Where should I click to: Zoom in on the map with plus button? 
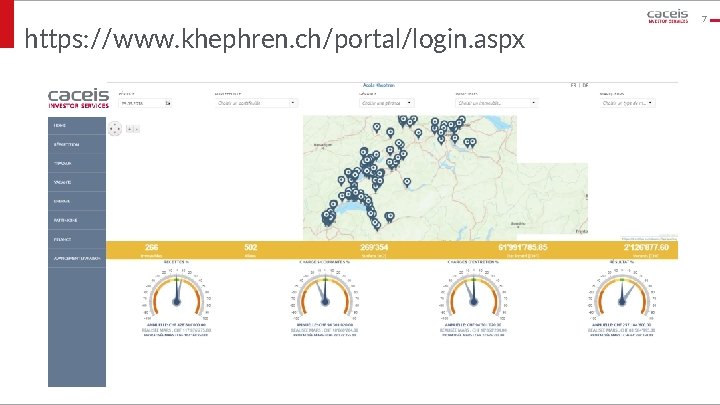129,129
